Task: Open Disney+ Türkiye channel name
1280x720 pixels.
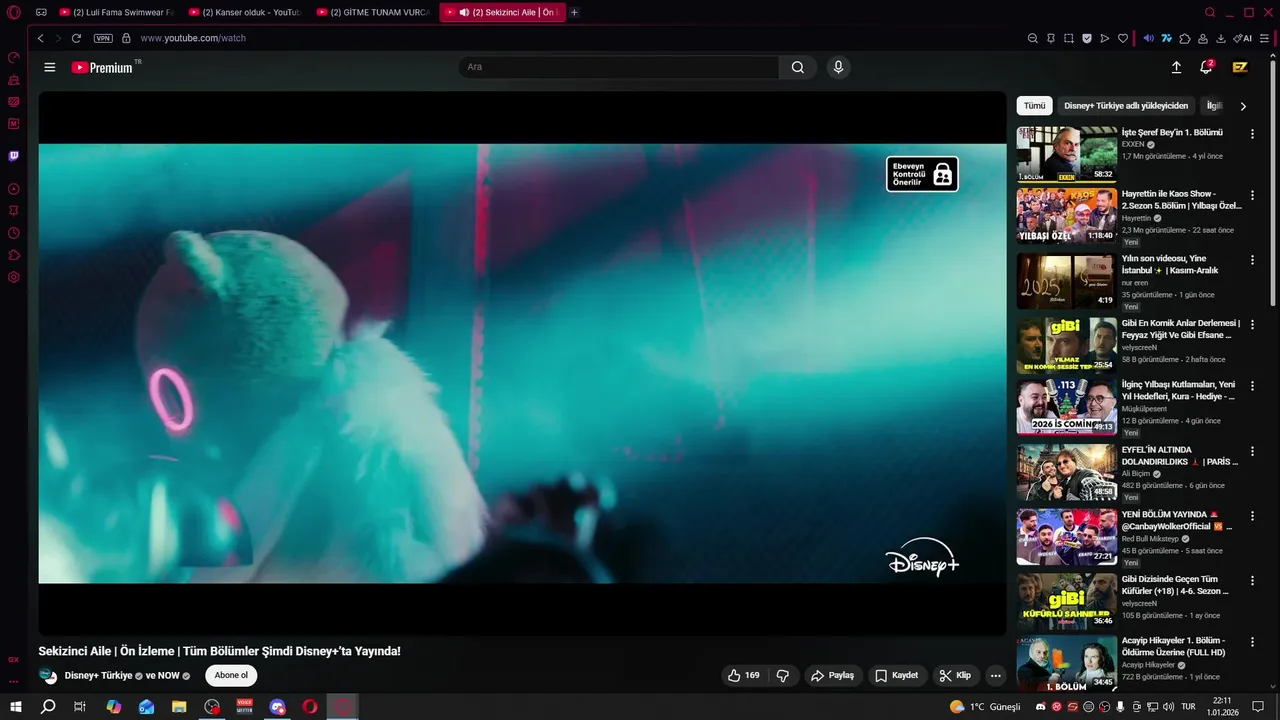Action: (x=98, y=675)
